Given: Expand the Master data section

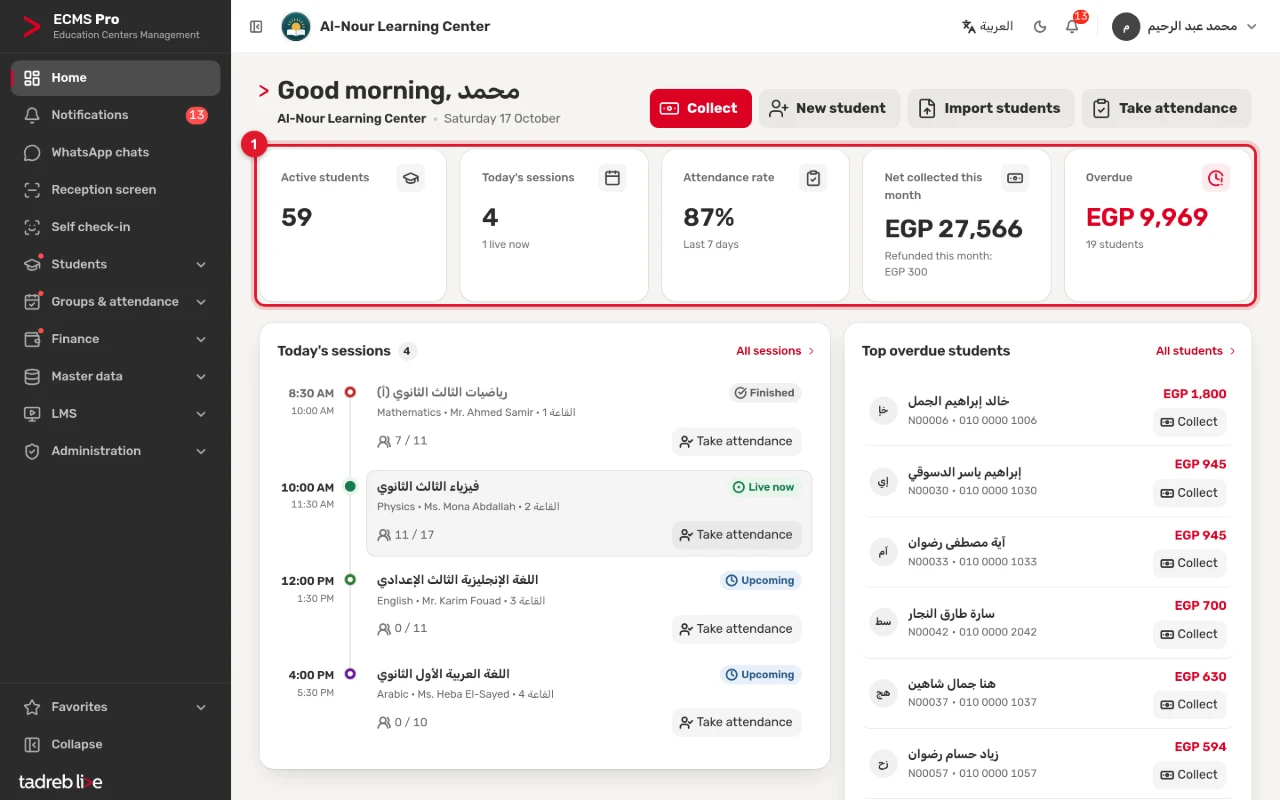Looking at the screenshot, I should coord(115,376).
